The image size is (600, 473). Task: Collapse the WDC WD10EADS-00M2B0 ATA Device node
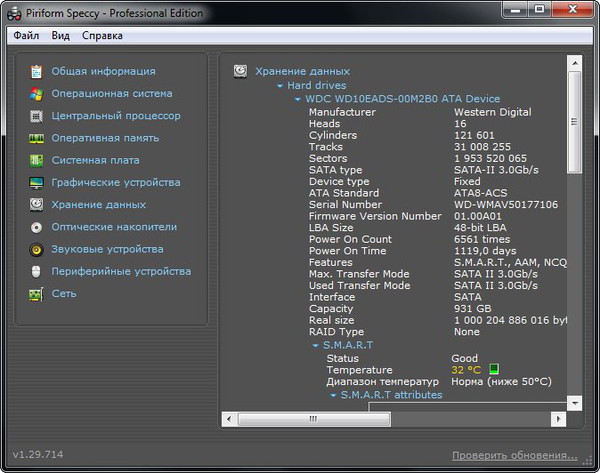(x=297, y=99)
